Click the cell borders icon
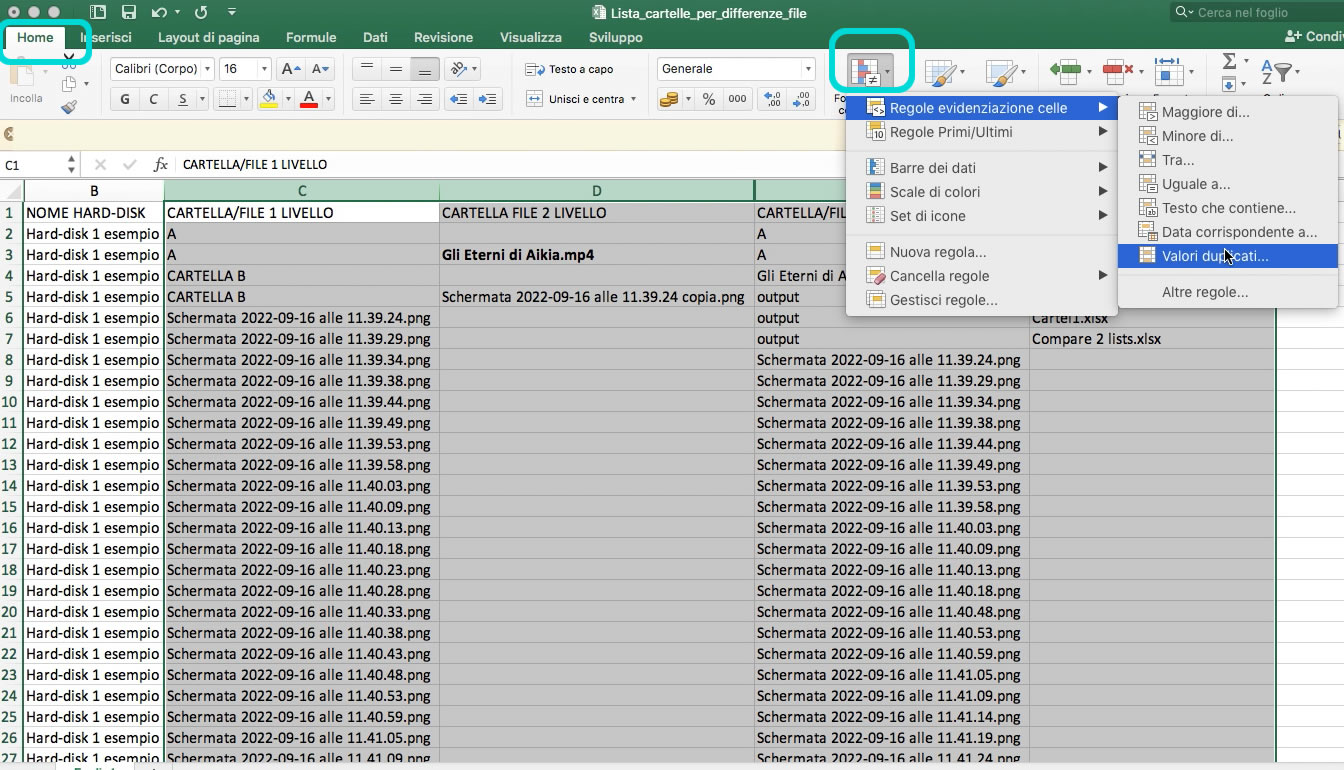Screen dimensions: 1344x770 (x=227, y=99)
